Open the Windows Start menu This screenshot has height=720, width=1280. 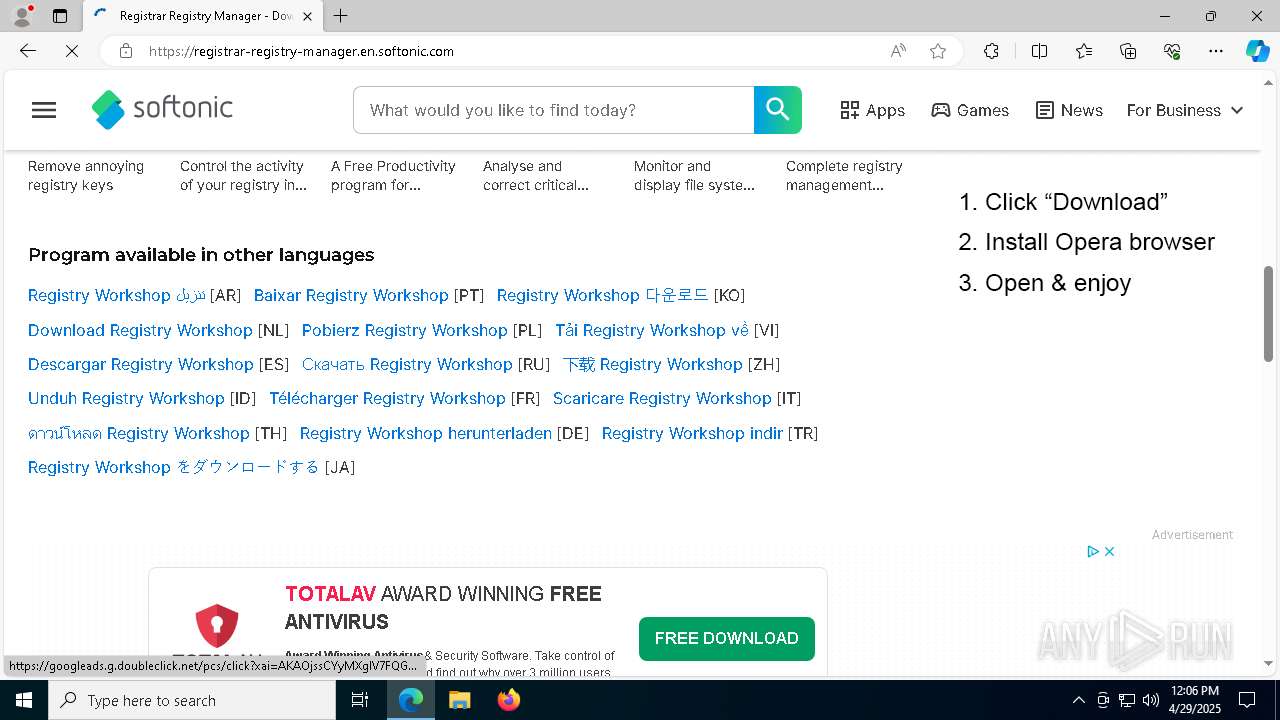tap(24, 700)
